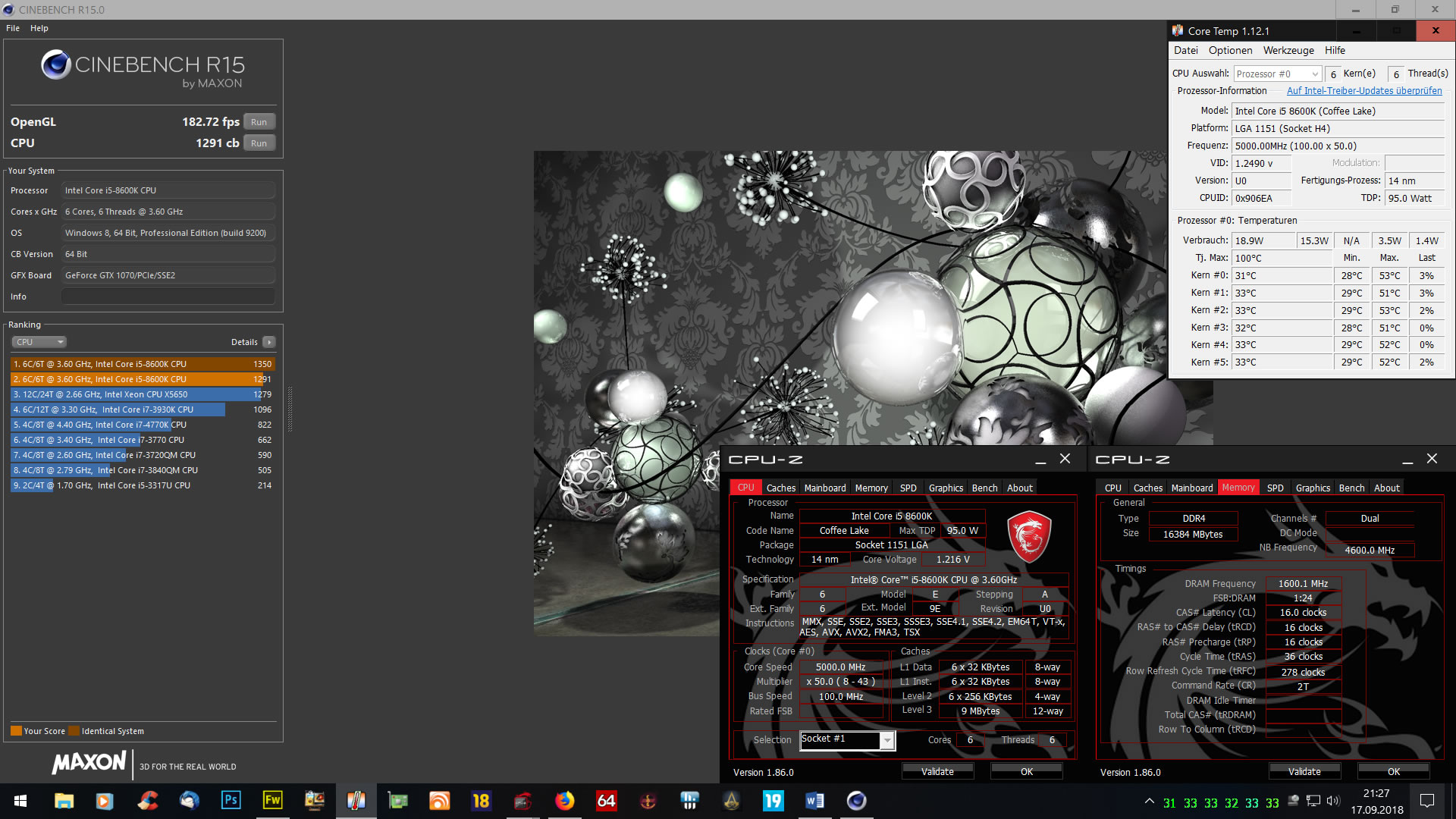This screenshot has width=1456, height=819.
Task: Open the volume control in system tray
Action: point(1334,801)
